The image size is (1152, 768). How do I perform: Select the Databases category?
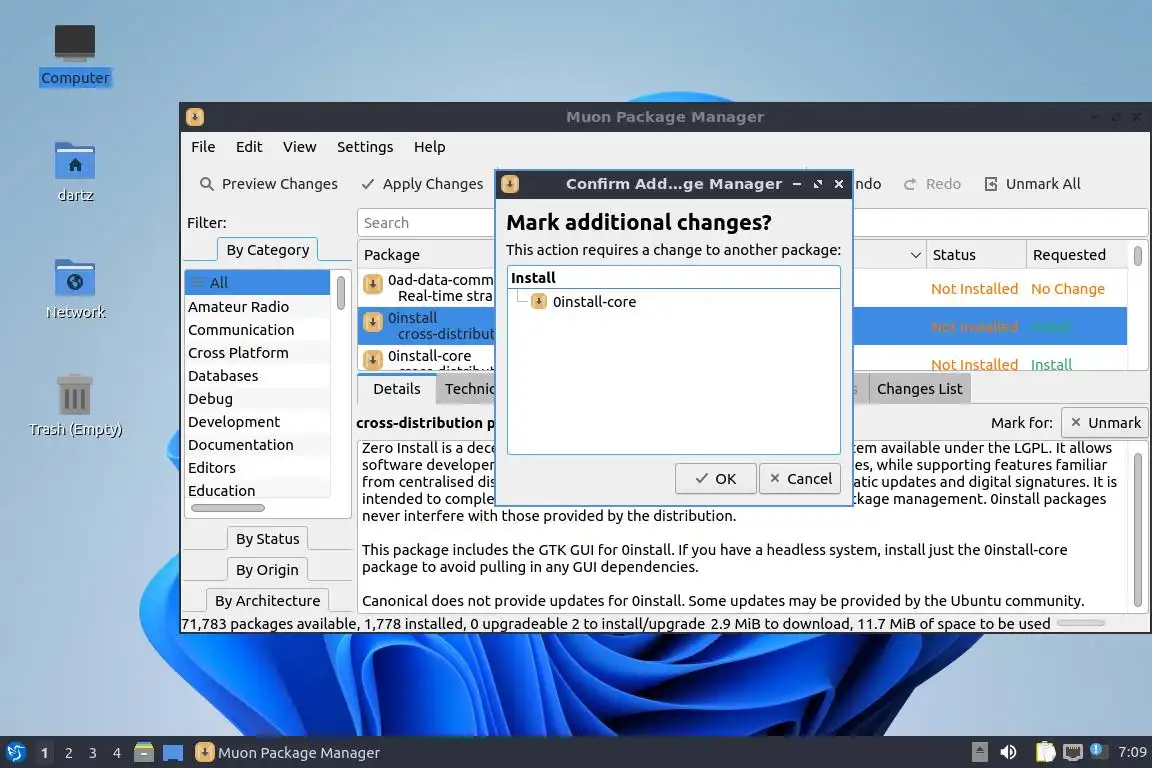click(258, 376)
